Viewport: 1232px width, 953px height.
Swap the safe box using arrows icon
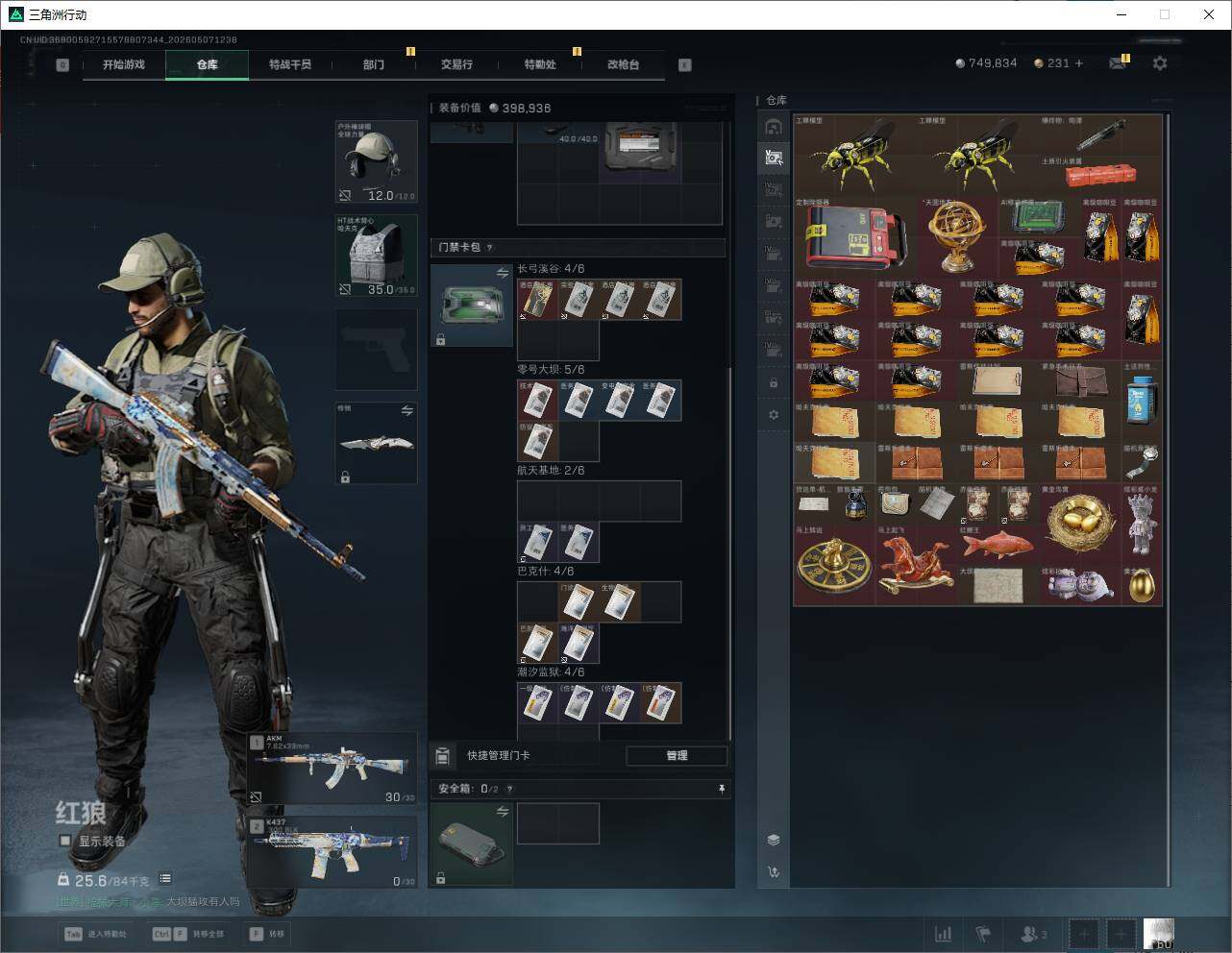click(502, 812)
